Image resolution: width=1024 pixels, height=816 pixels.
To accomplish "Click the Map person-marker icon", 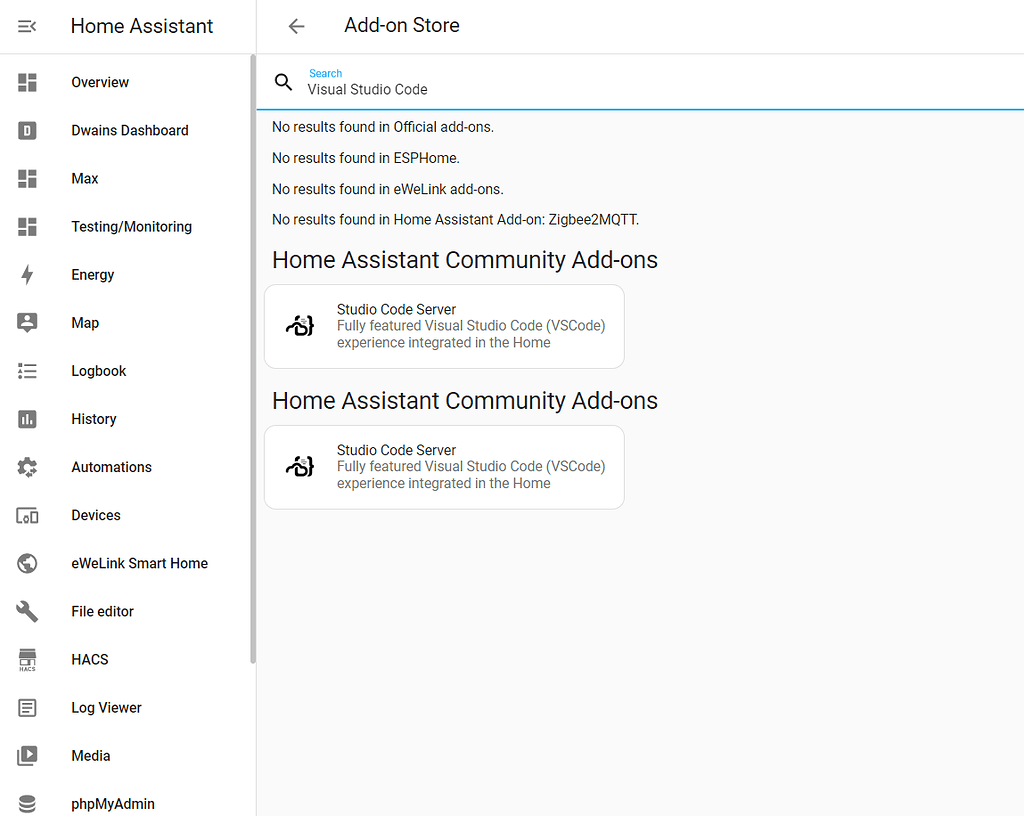I will pos(27,323).
